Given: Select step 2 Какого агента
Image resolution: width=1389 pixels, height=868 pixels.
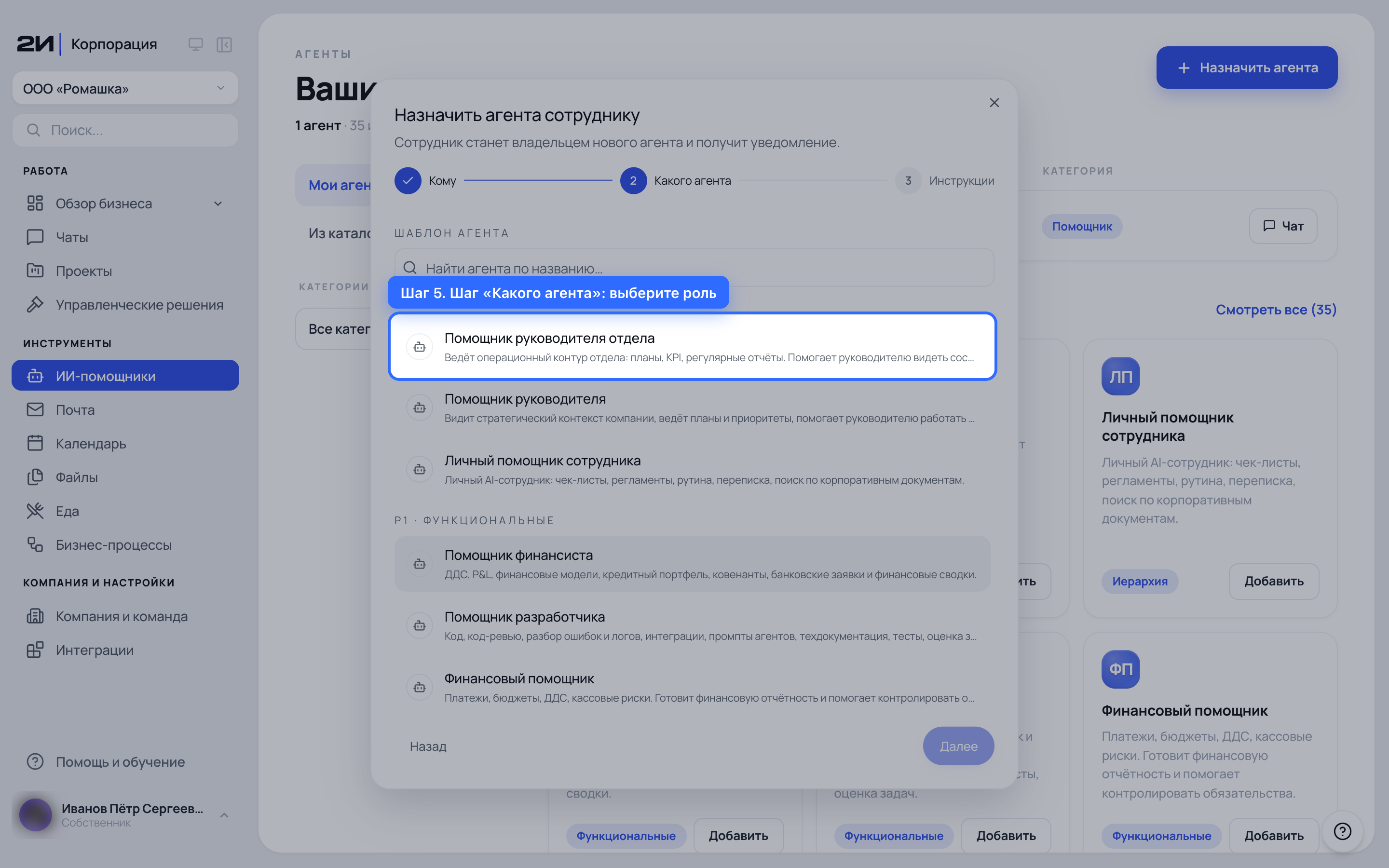Looking at the screenshot, I should [x=676, y=181].
